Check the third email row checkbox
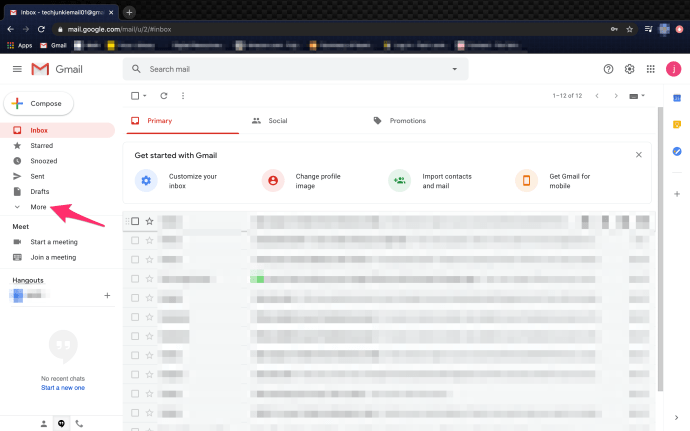 coord(135,259)
